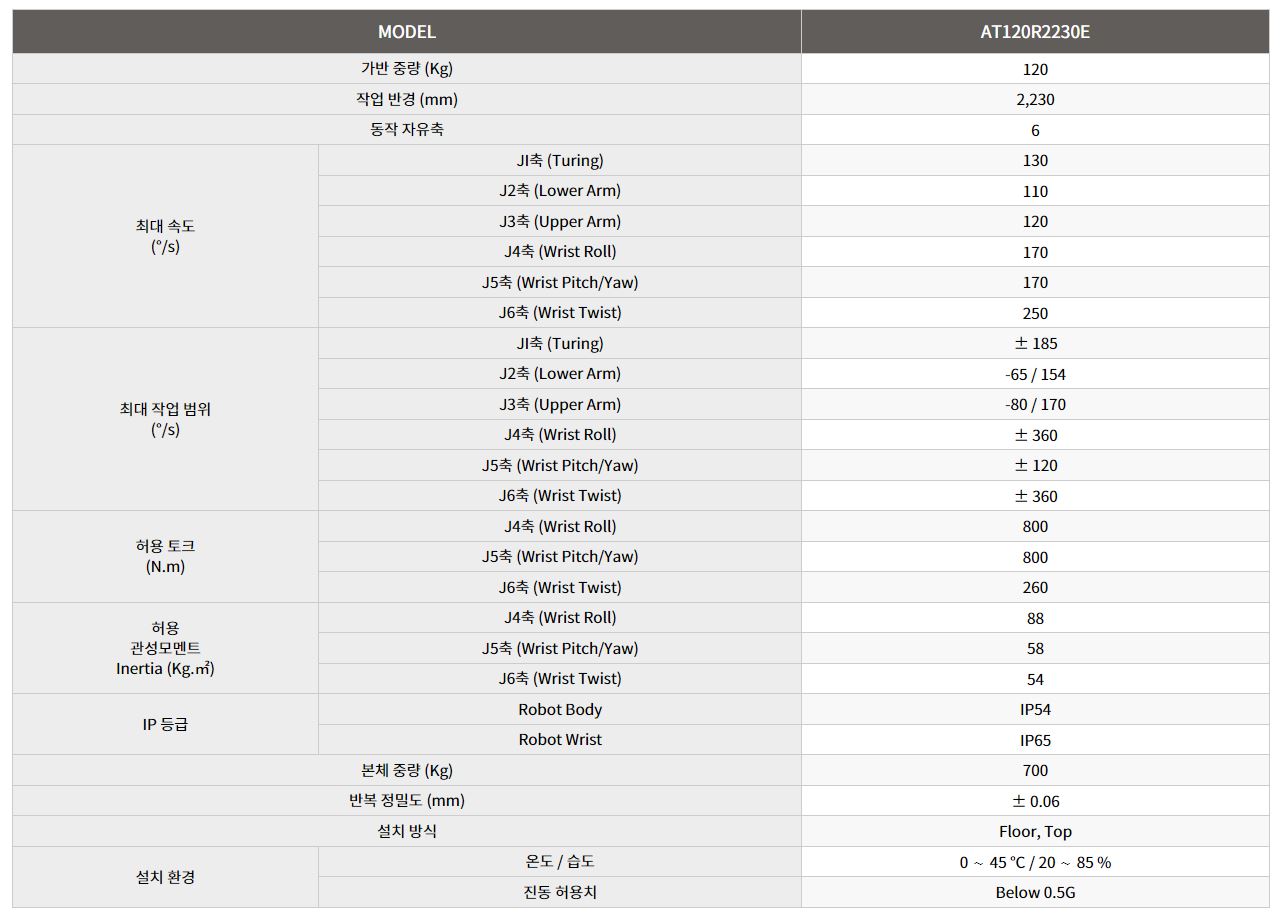Select the inertia value 88

point(1035,618)
